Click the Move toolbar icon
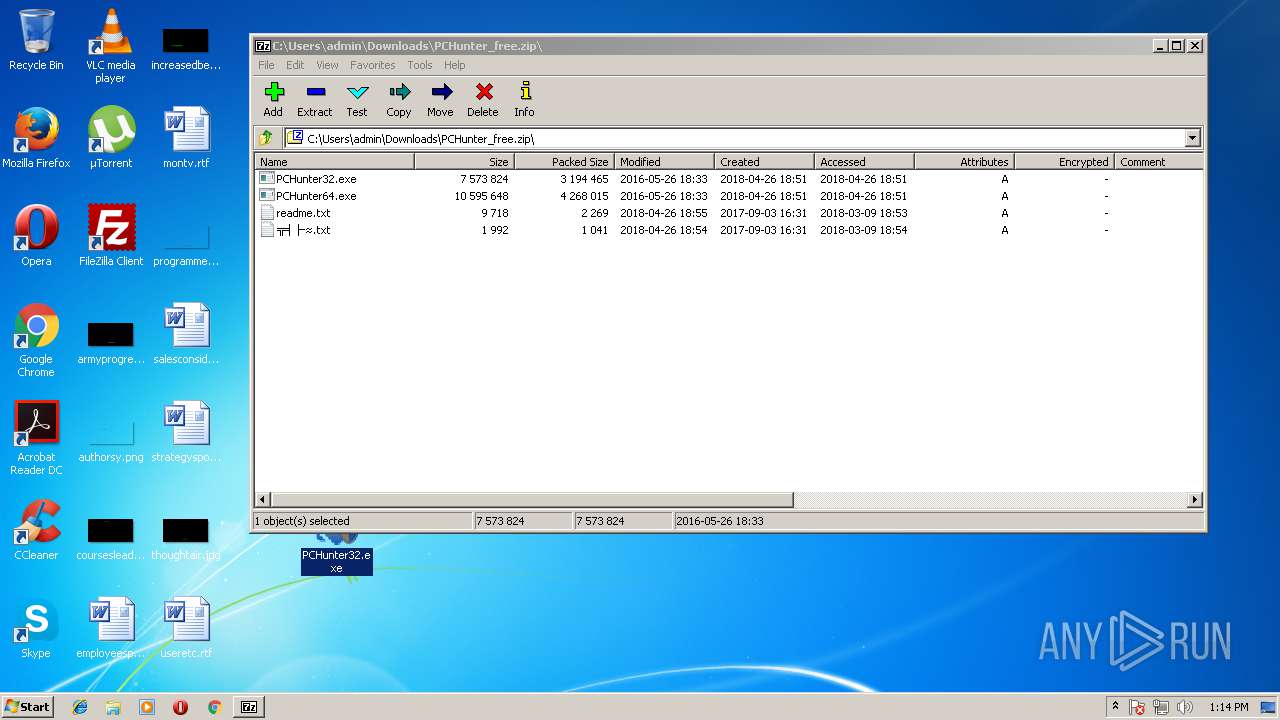This screenshot has height=720, width=1280. click(x=440, y=100)
